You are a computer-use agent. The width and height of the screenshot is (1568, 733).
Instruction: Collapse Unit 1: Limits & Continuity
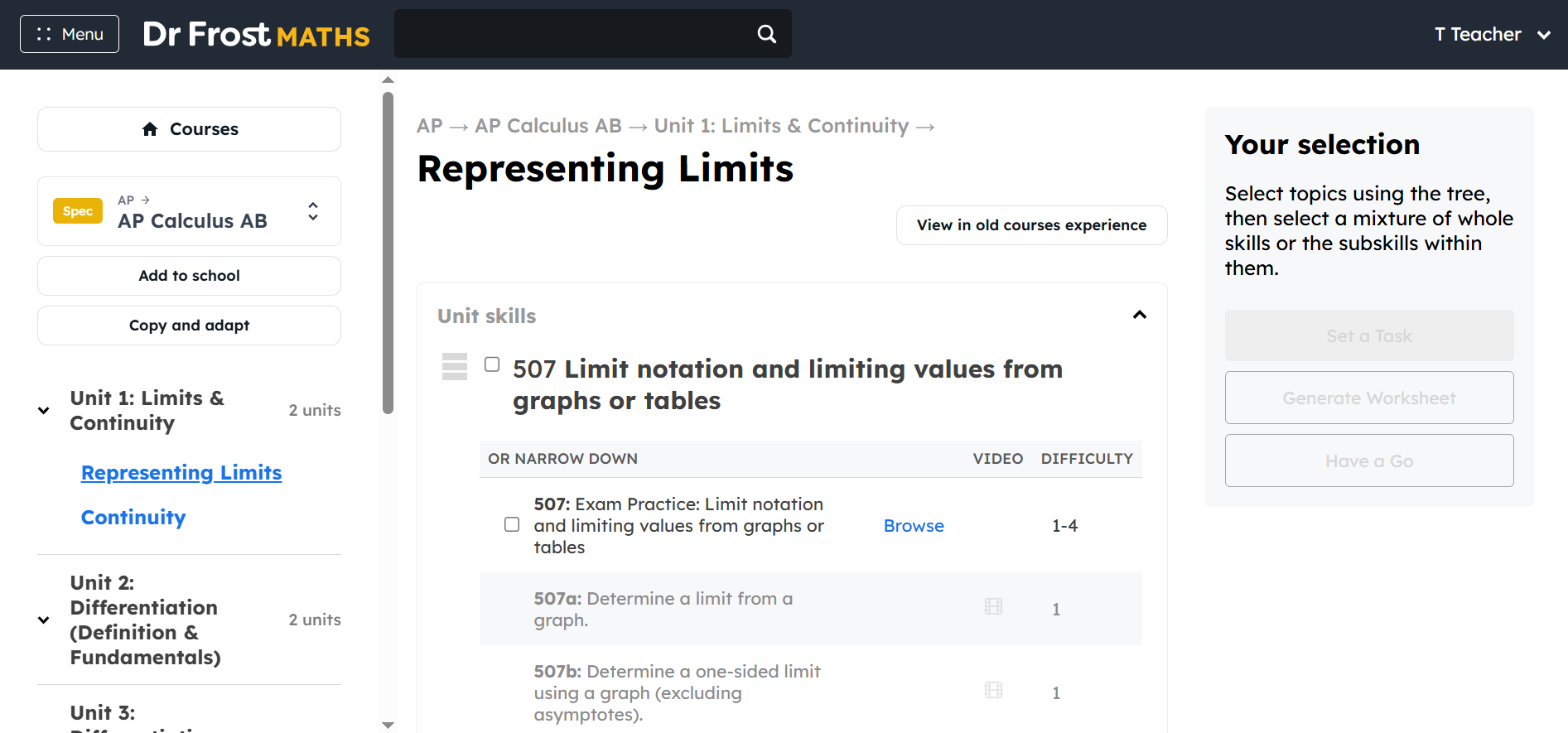pos(44,410)
